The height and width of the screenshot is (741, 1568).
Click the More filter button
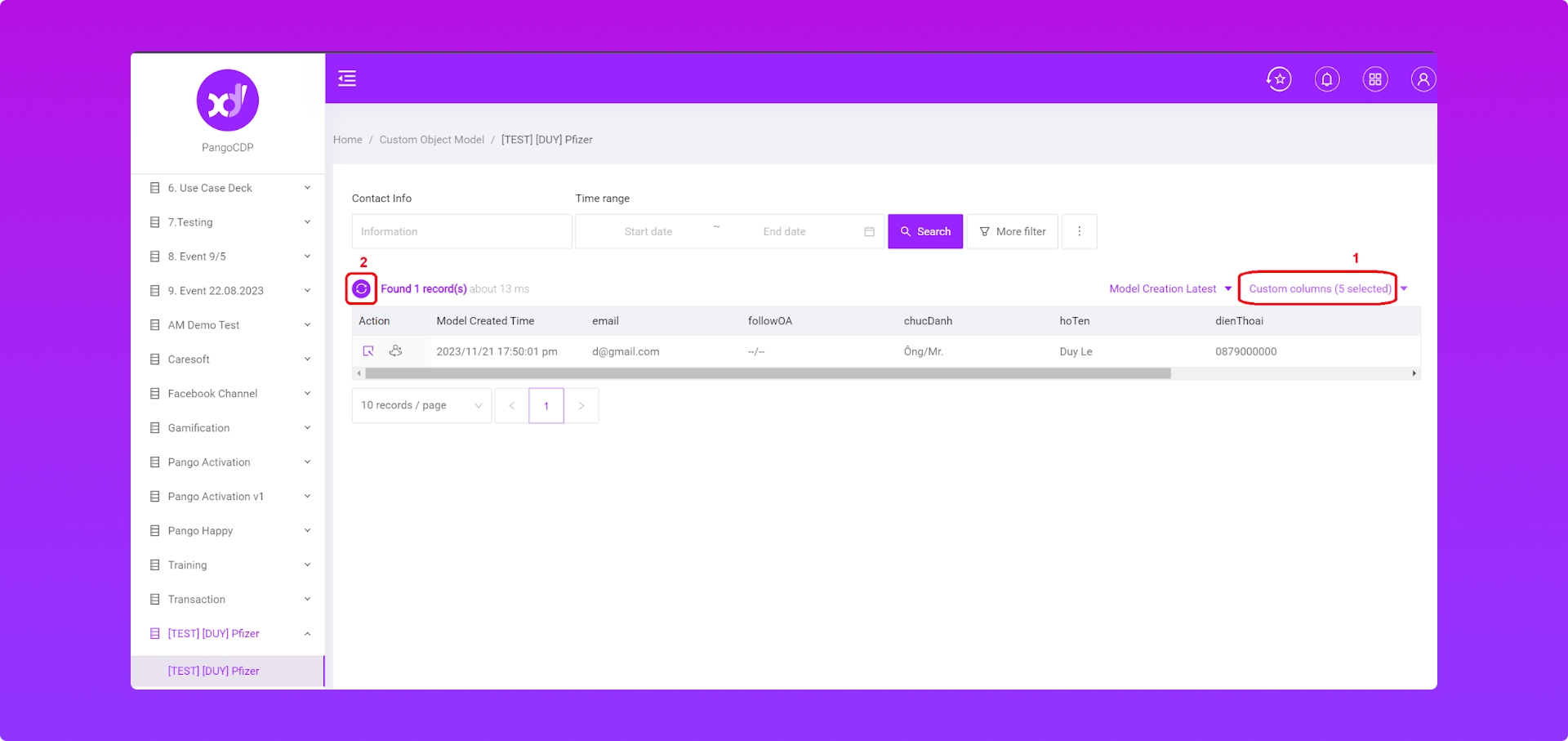point(1012,232)
